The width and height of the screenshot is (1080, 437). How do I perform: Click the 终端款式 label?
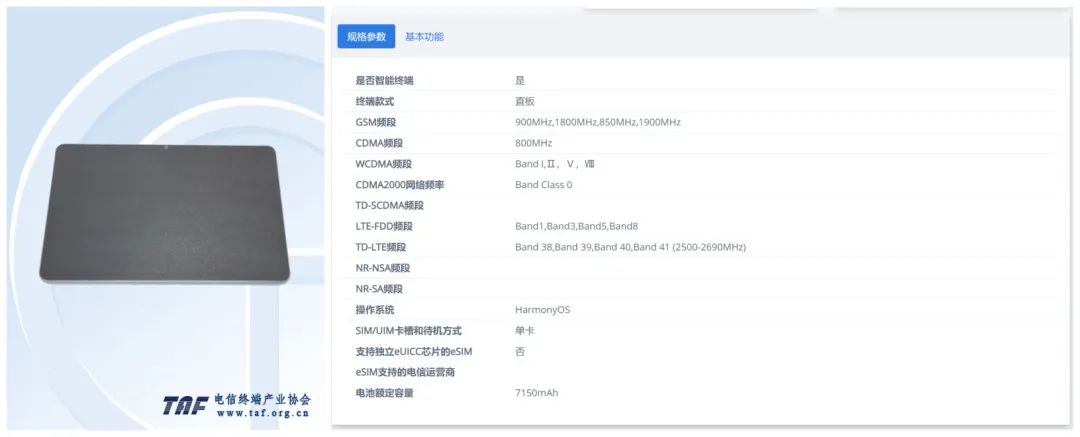(375, 101)
